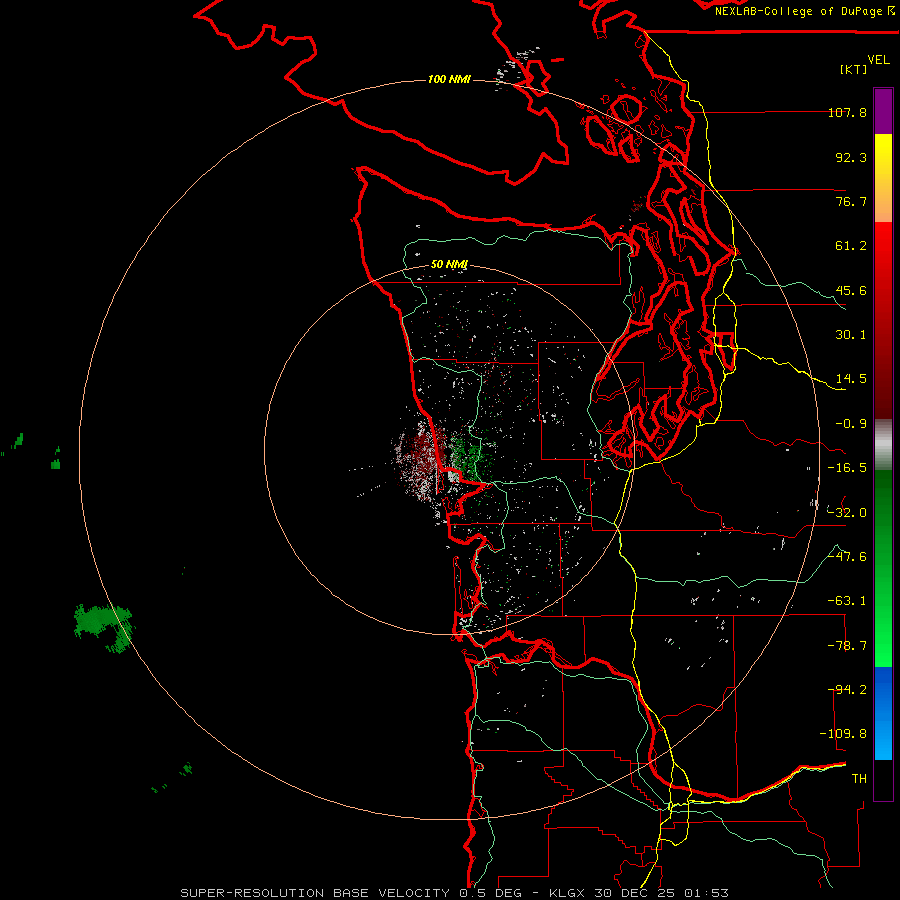900x900 pixels.
Task: Click the 107.8 velocity scale value
Action: pyautogui.click(x=847, y=112)
